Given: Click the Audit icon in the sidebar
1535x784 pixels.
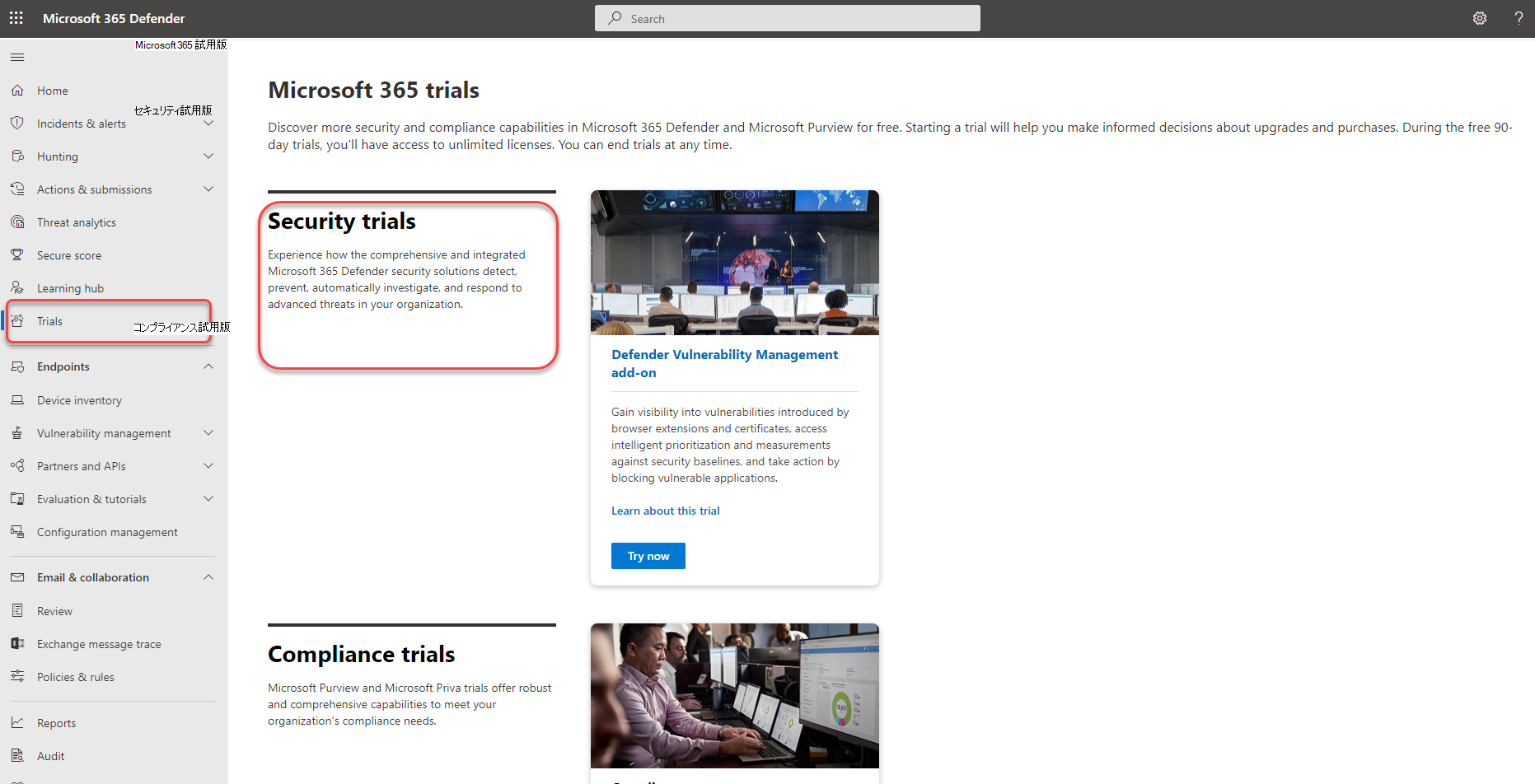Looking at the screenshot, I should [17, 756].
